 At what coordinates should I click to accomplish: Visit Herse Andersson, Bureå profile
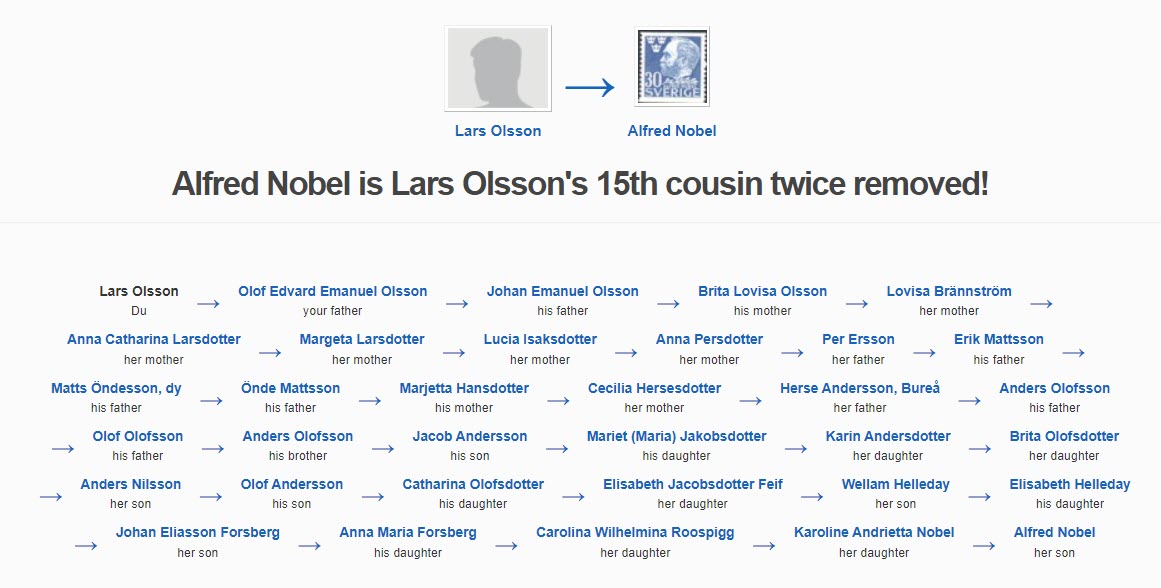click(x=860, y=388)
